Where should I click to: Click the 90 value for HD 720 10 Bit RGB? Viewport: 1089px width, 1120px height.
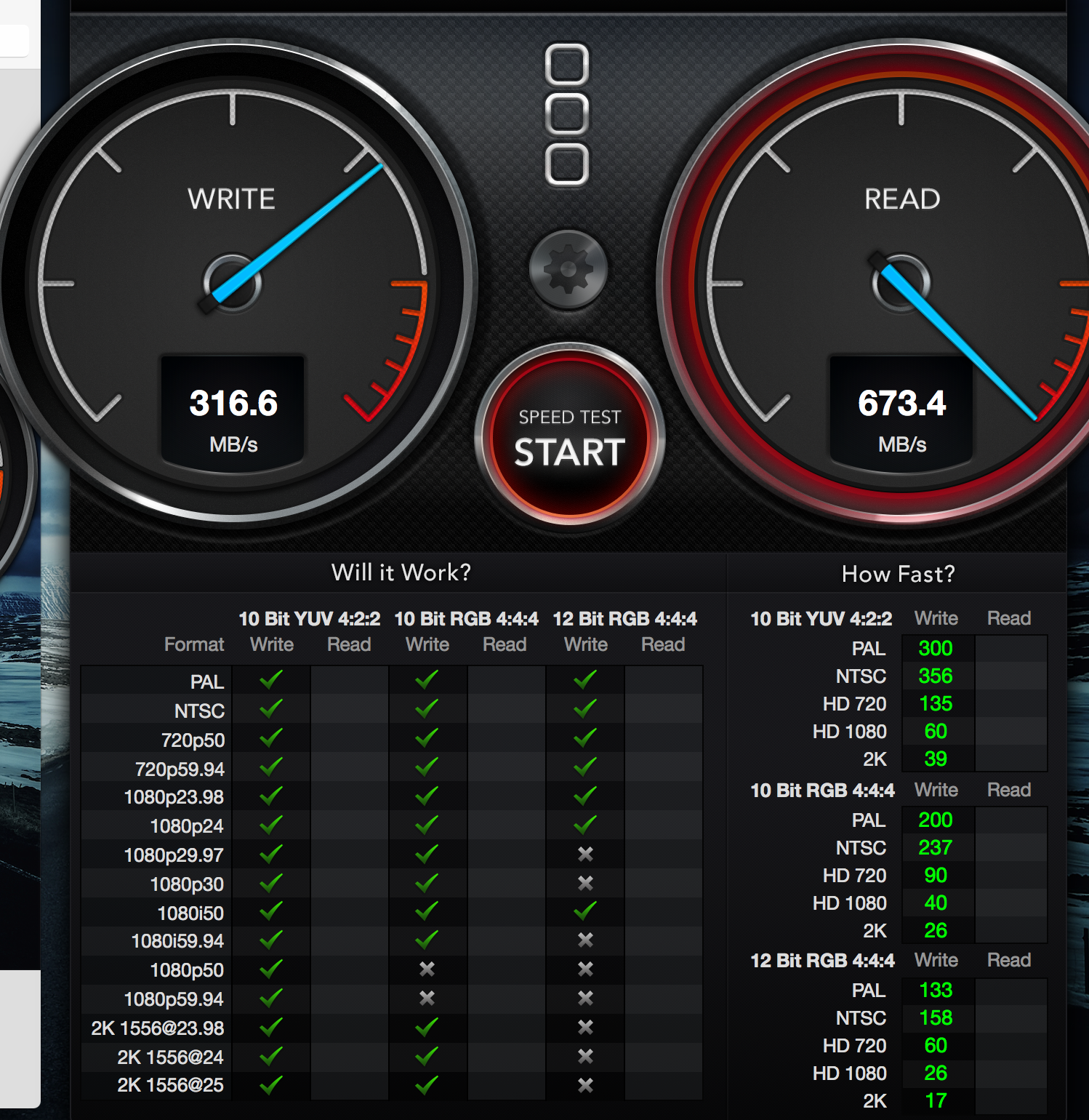[936, 875]
